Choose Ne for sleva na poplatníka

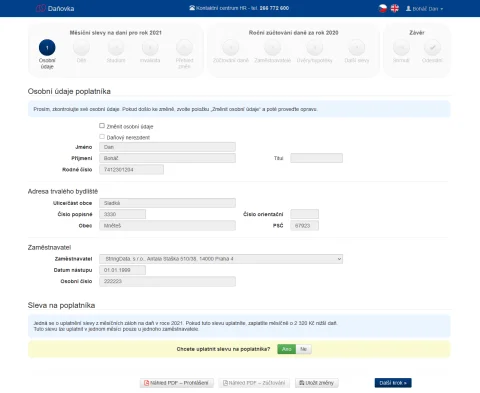tap(304, 349)
